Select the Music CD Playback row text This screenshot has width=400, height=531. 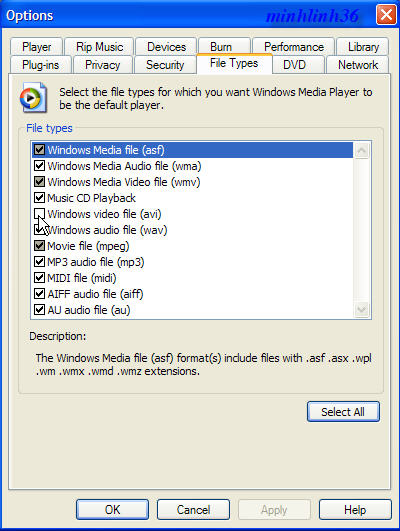[91, 198]
